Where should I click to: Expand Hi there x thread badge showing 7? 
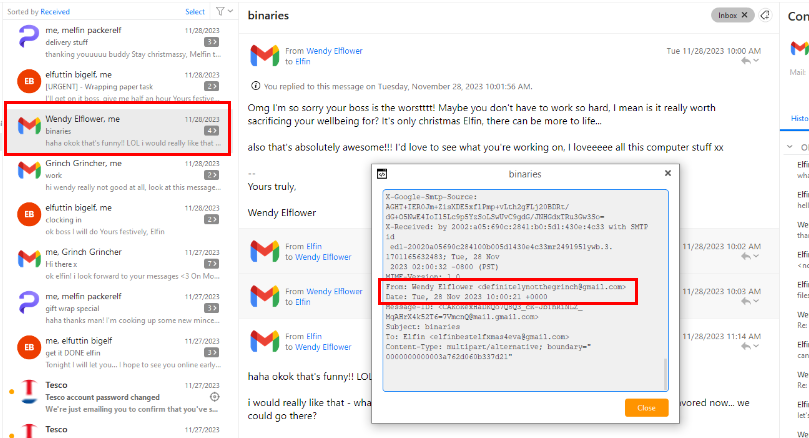click(x=211, y=264)
